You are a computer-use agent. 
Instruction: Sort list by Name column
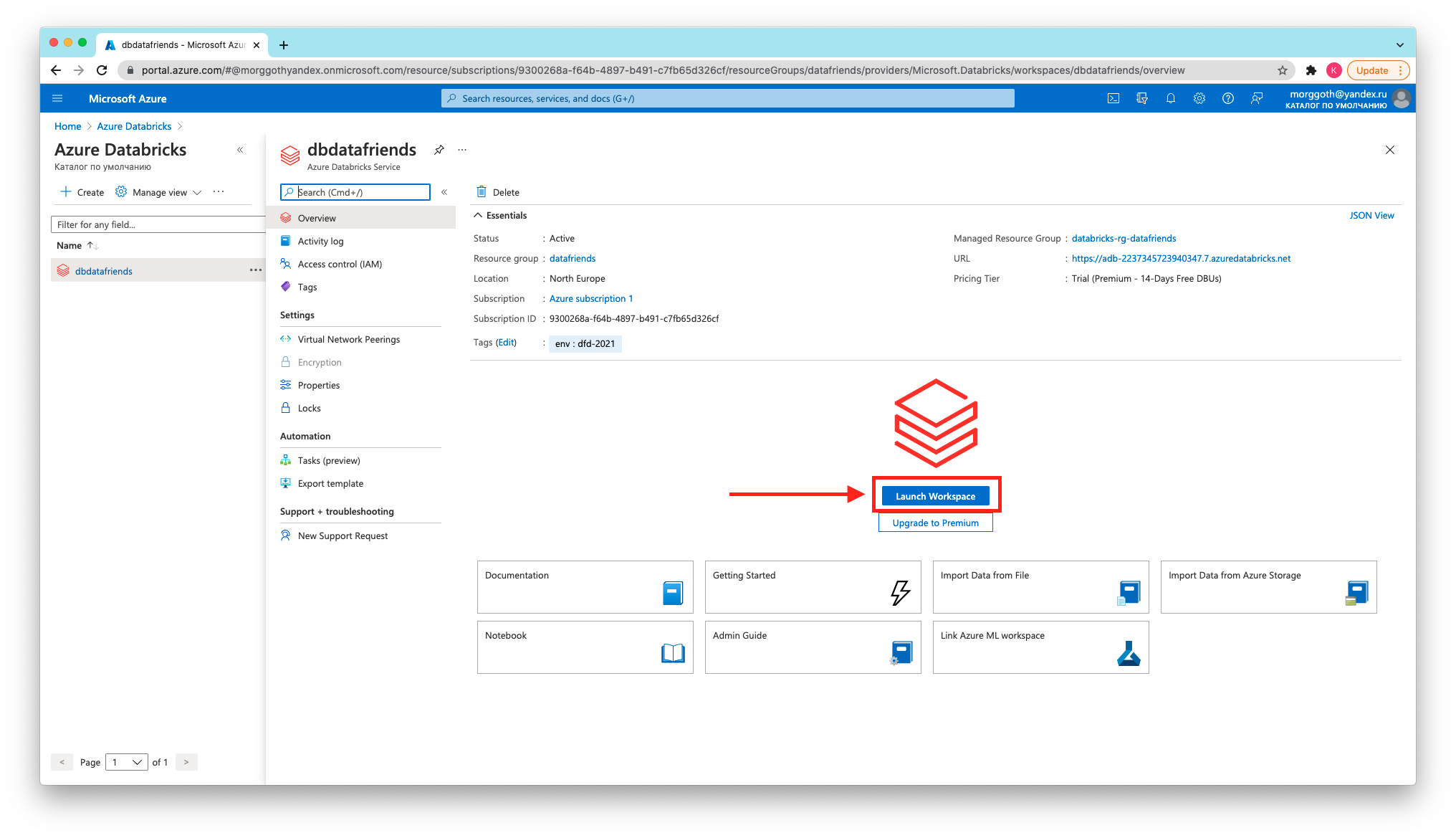click(77, 245)
